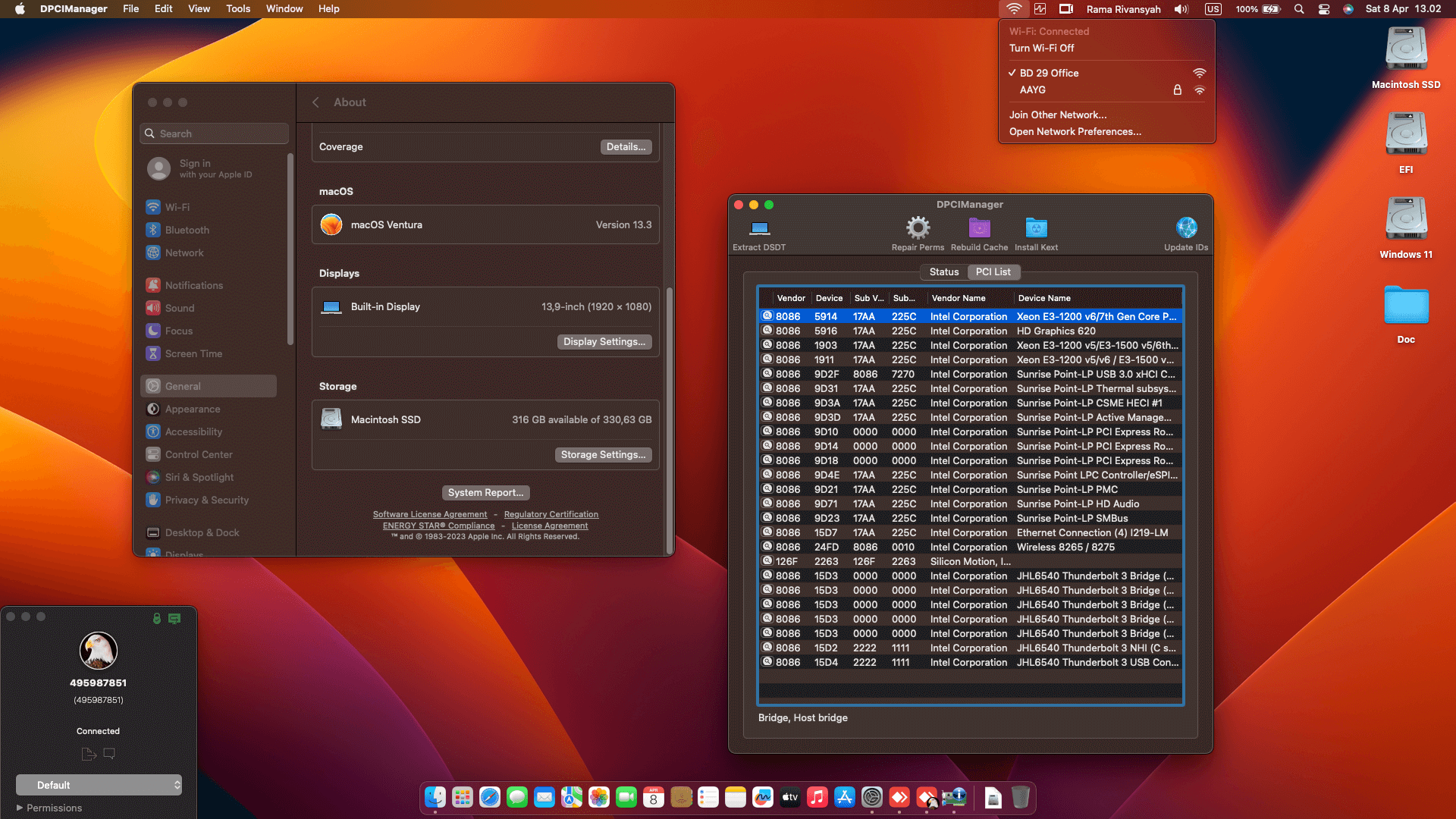Open the Software License Agreement link
This screenshot has height=819, width=1456.
point(430,514)
